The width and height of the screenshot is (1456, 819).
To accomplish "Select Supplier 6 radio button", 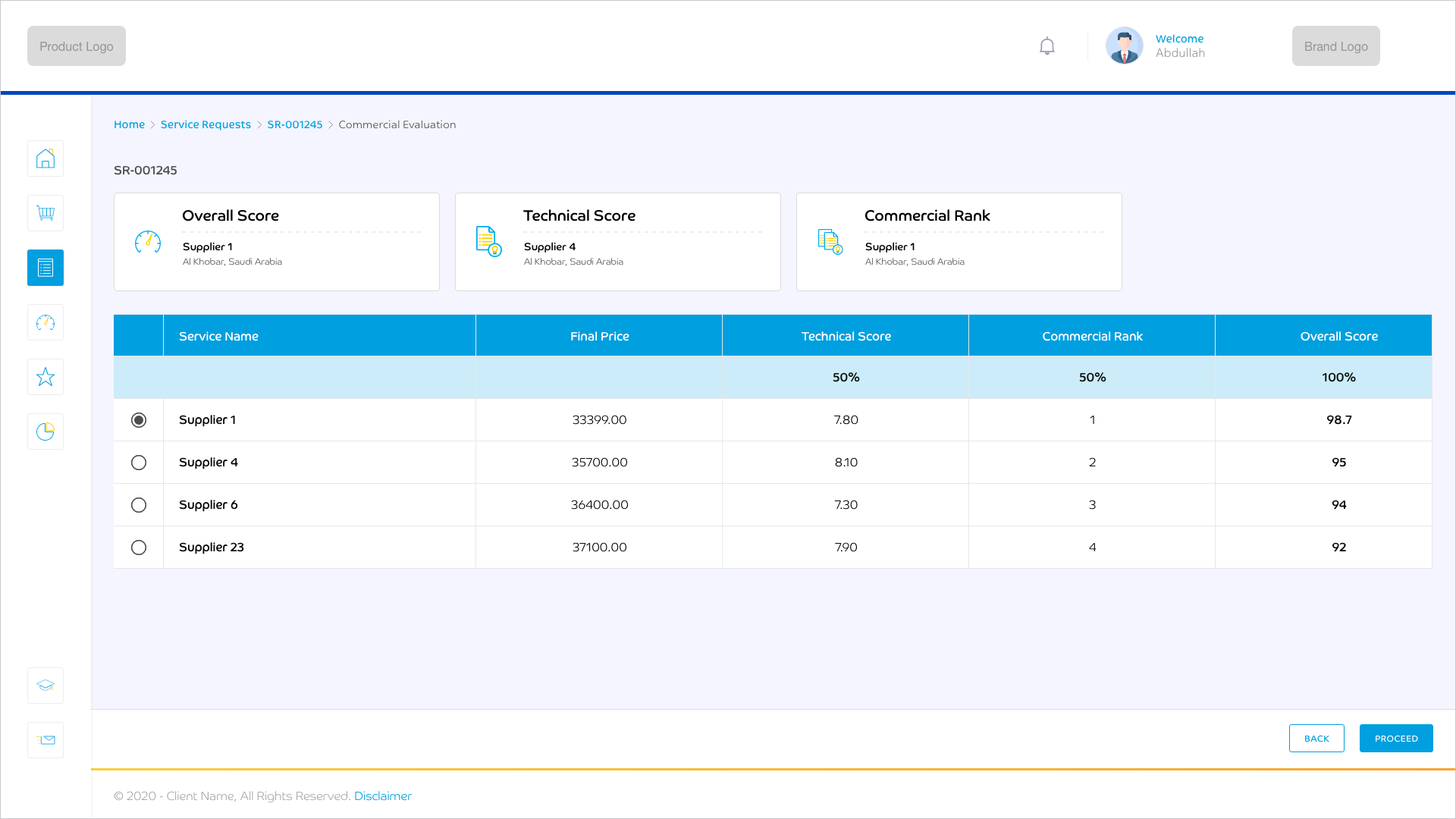I will (x=139, y=505).
